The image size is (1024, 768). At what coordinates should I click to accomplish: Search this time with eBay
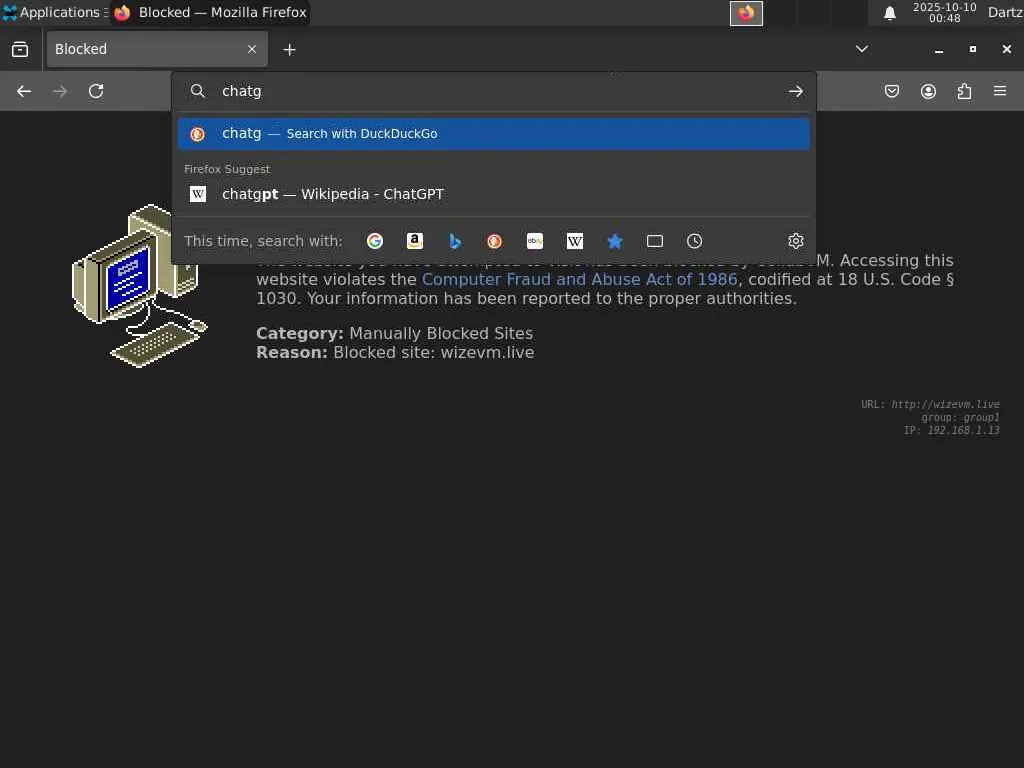tap(535, 241)
